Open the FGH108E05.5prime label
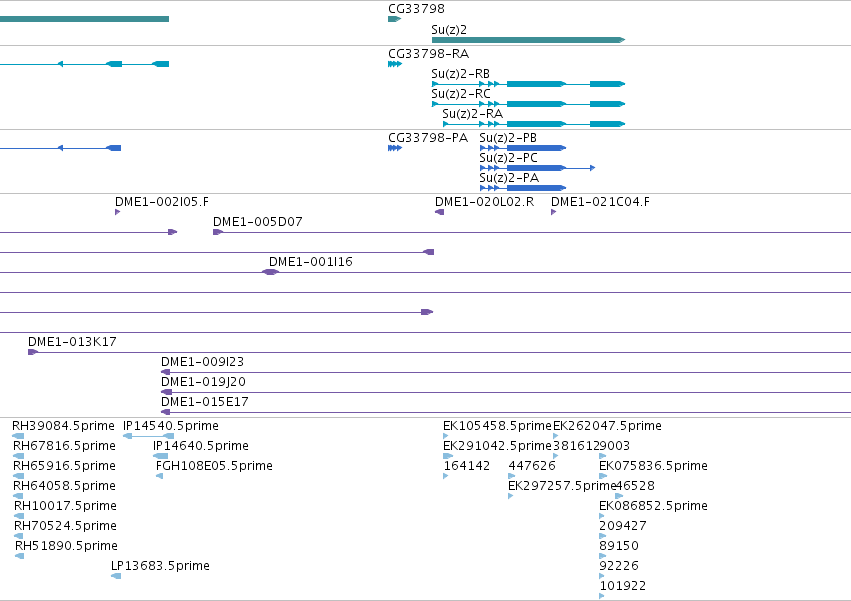Viewport: 851px width, 601px height. pos(214,466)
